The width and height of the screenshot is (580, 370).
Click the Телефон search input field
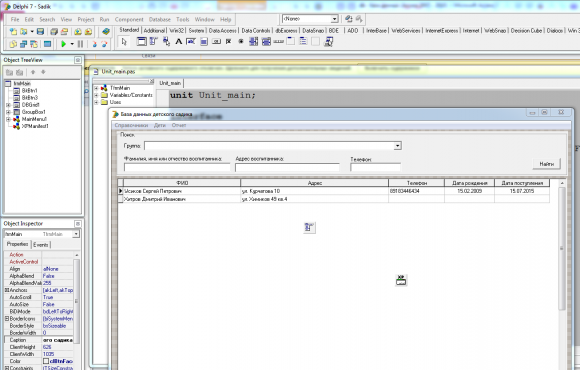point(375,167)
